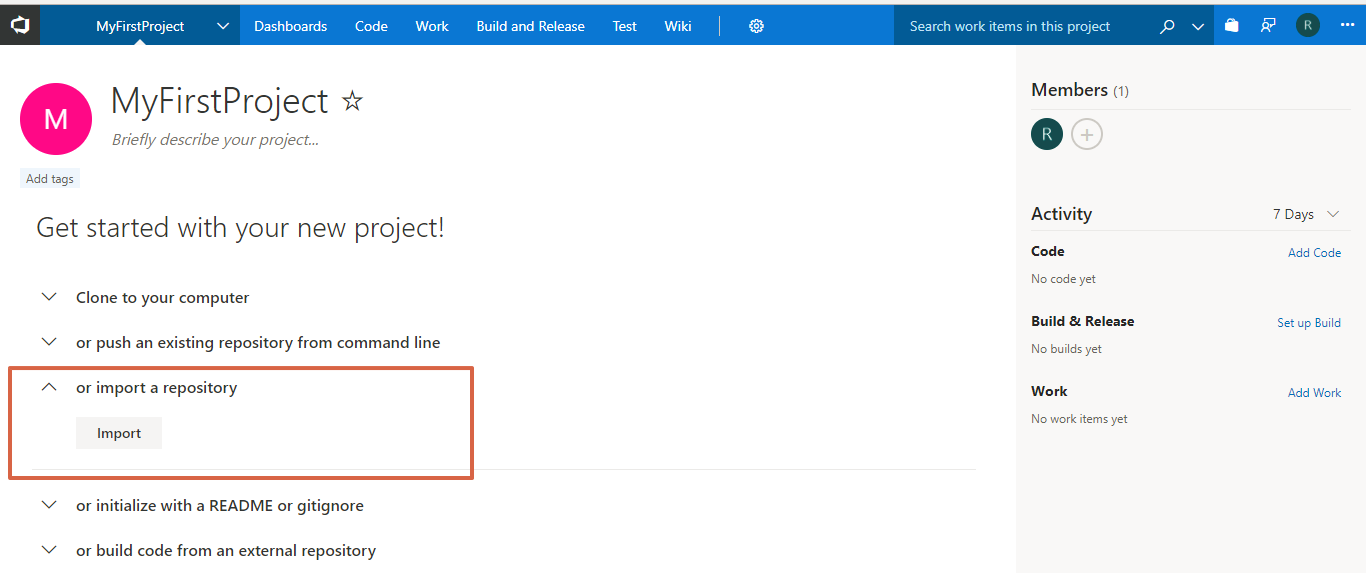1366x573 pixels.
Task: Click the search magnifier icon
Action: coord(1167,27)
